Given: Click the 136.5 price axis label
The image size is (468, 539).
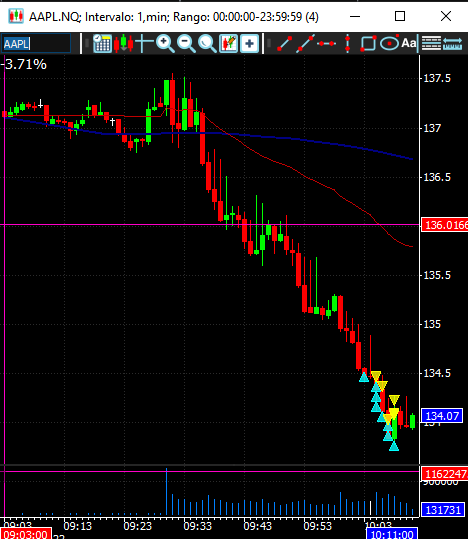Looking at the screenshot, I should 437,177.
